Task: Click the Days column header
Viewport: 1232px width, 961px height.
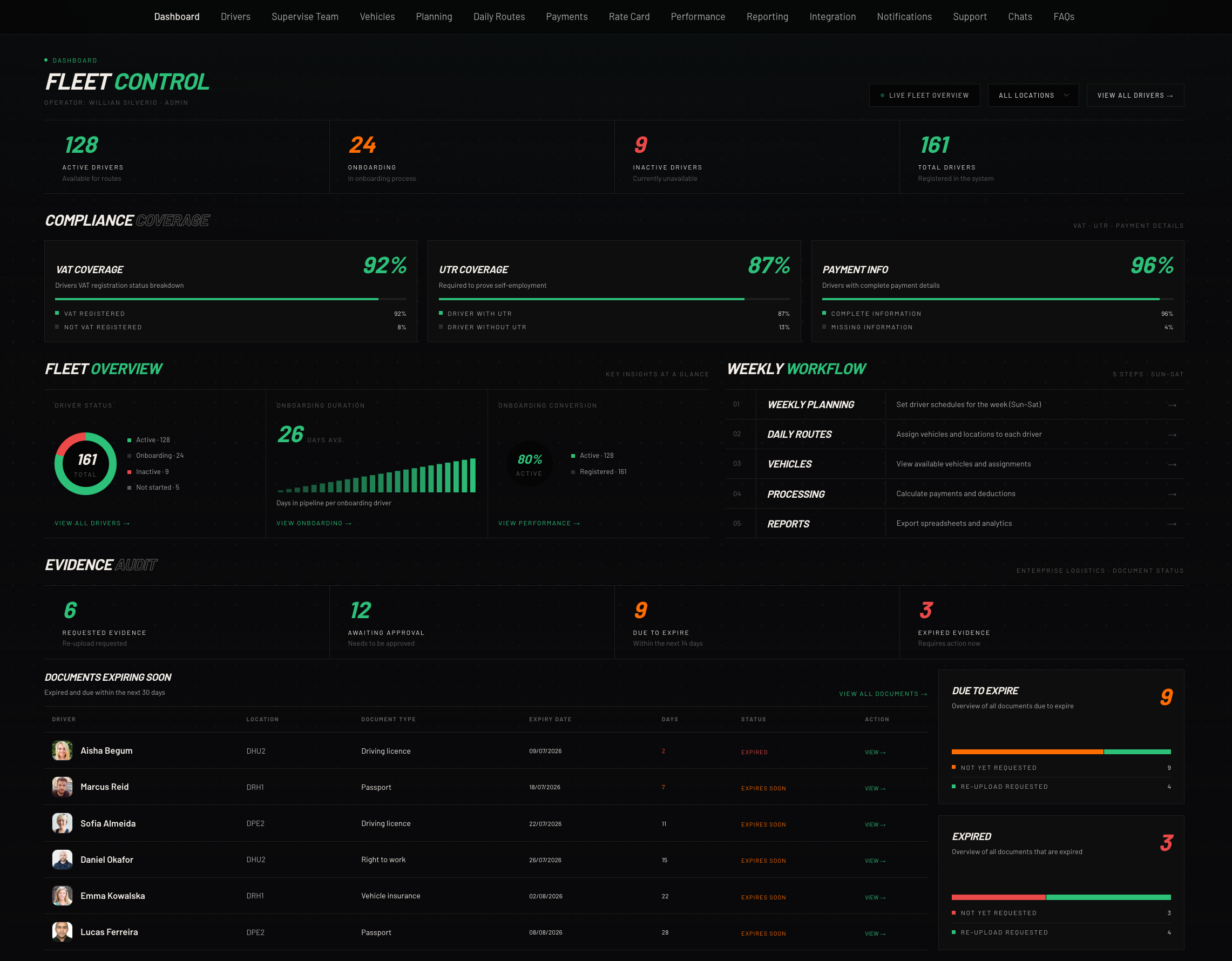Action: click(669, 720)
